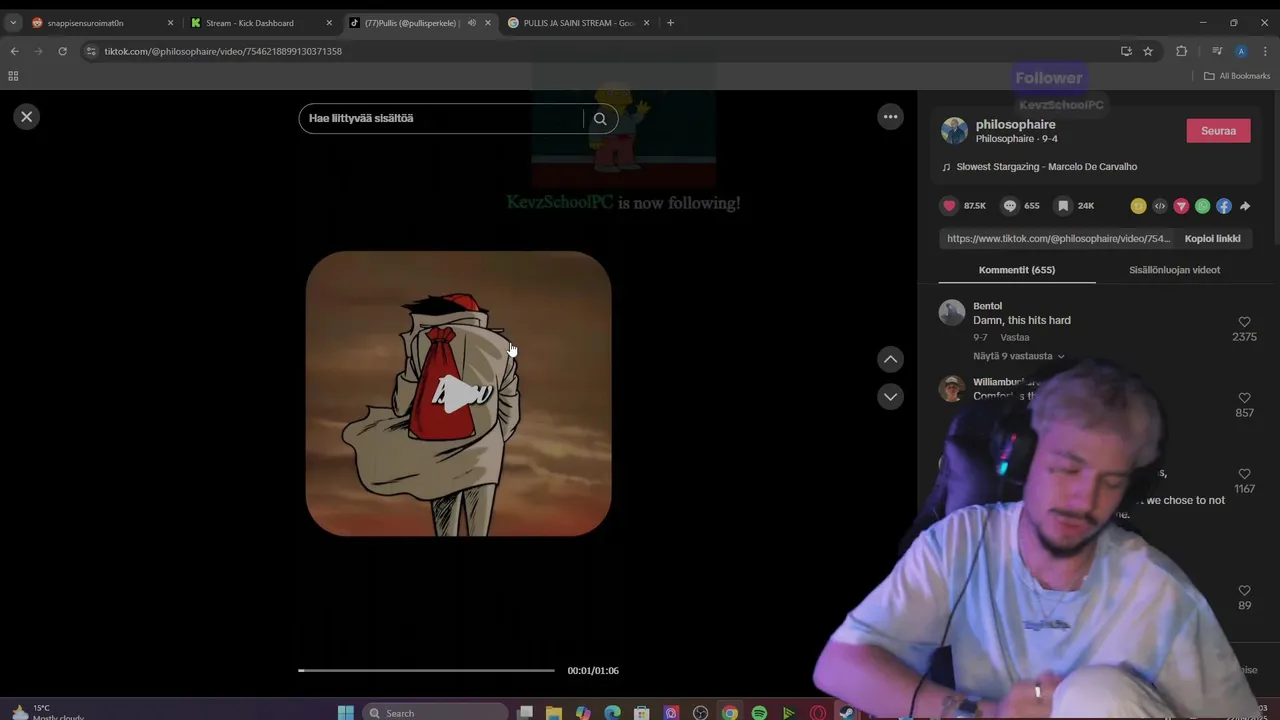Open the 'Slowest Stargazing - Marcelo De Carvalho' sound
This screenshot has height=720, width=1280.
tap(1046, 167)
